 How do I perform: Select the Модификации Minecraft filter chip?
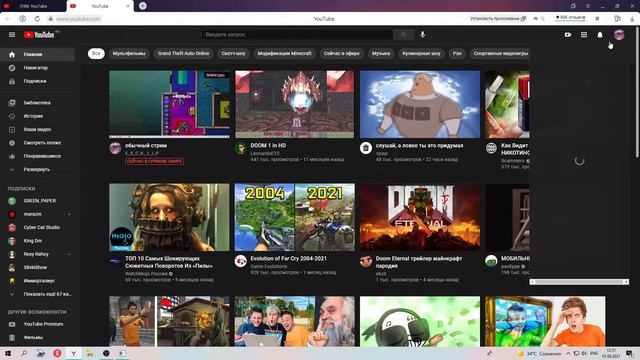(x=284, y=53)
